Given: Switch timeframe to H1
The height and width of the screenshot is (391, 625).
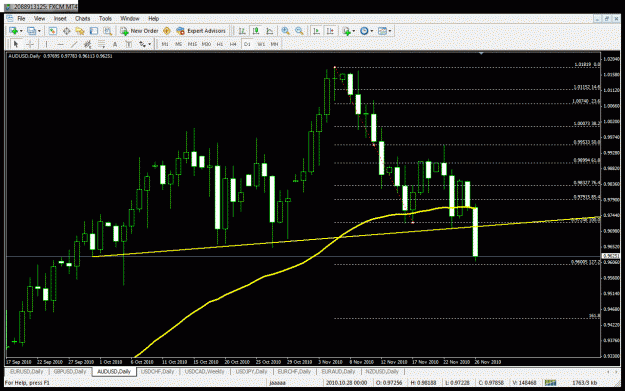Looking at the screenshot, I should [x=220, y=44].
